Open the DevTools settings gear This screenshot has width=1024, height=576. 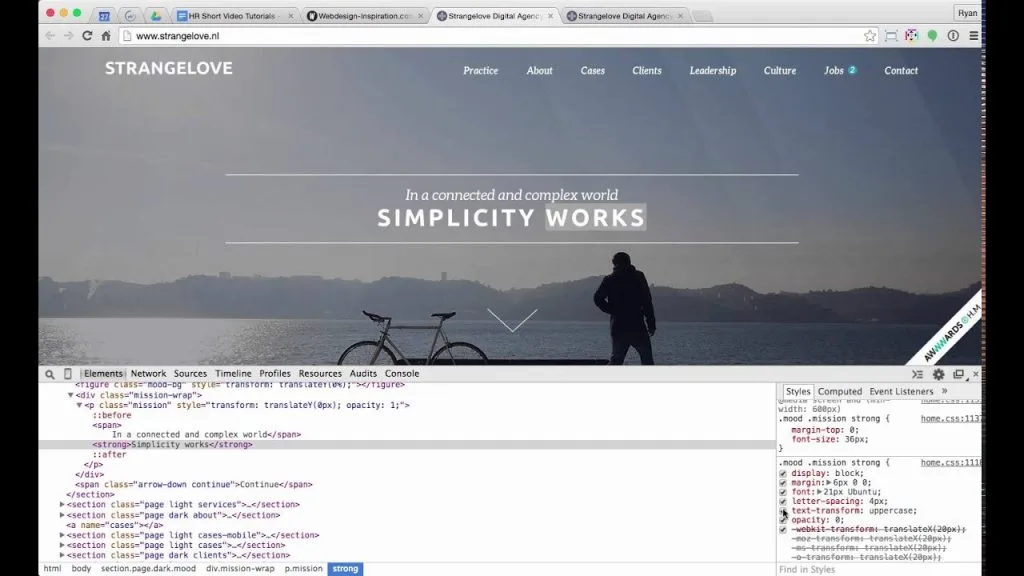pos(937,373)
